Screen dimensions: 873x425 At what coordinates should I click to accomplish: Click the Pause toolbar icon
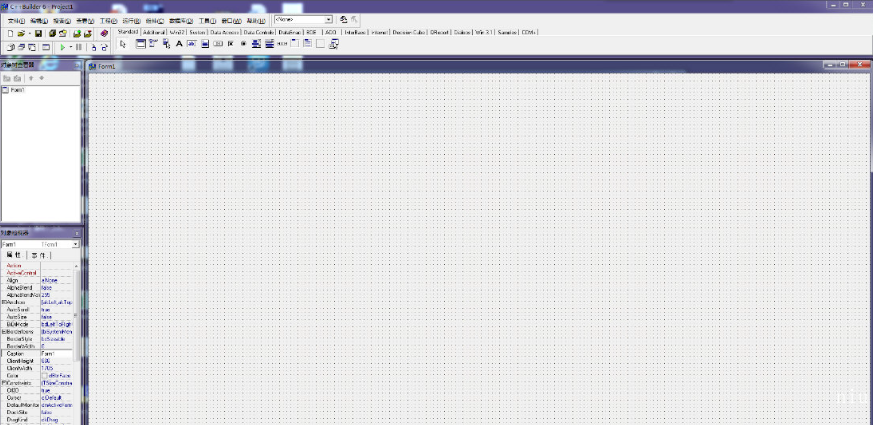(x=79, y=47)
